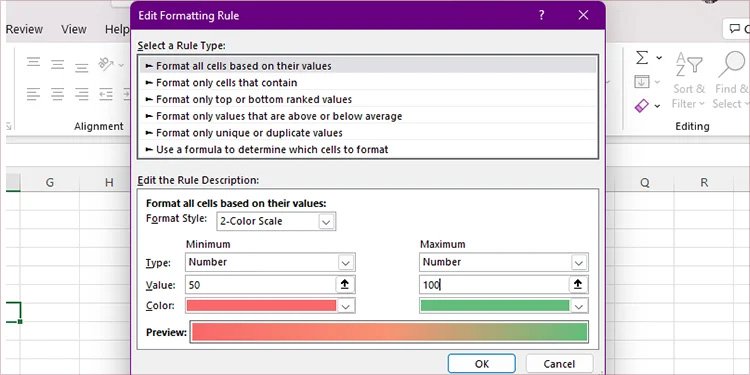This screenshot has width=750, height=375.
Task: Open the Maximum color dropdown arrow
Action: tap(579, 306)
